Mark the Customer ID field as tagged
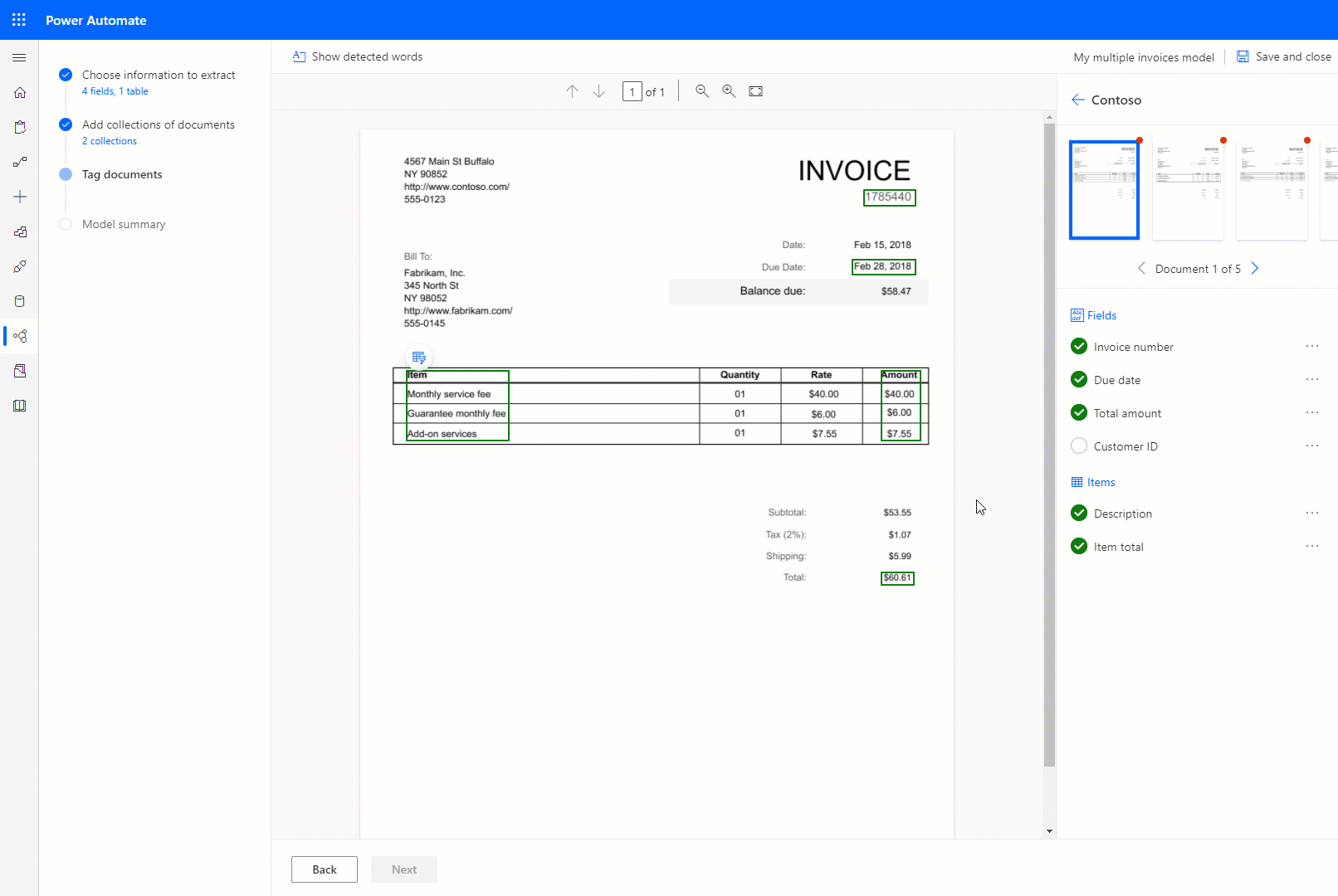1338x896 pixels. click(x=1078, y=446)
